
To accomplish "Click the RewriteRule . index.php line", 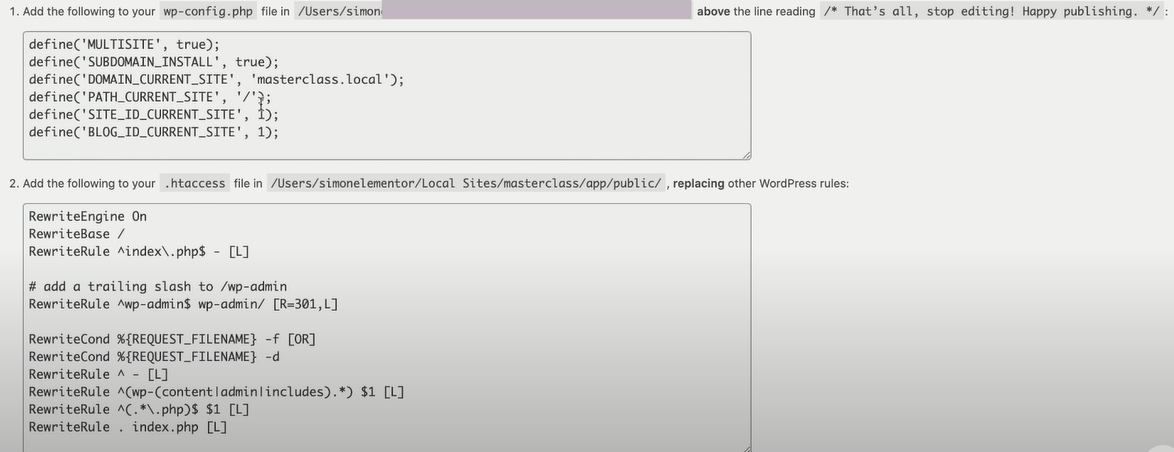I will (x=128, y=427).
